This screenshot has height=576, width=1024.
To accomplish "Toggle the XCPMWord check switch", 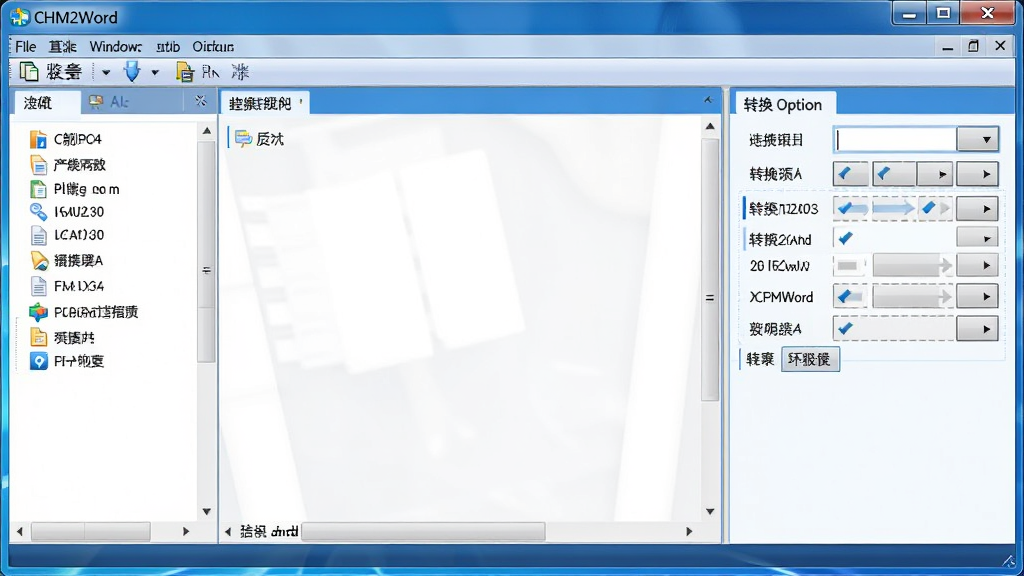I will (850, 297).
